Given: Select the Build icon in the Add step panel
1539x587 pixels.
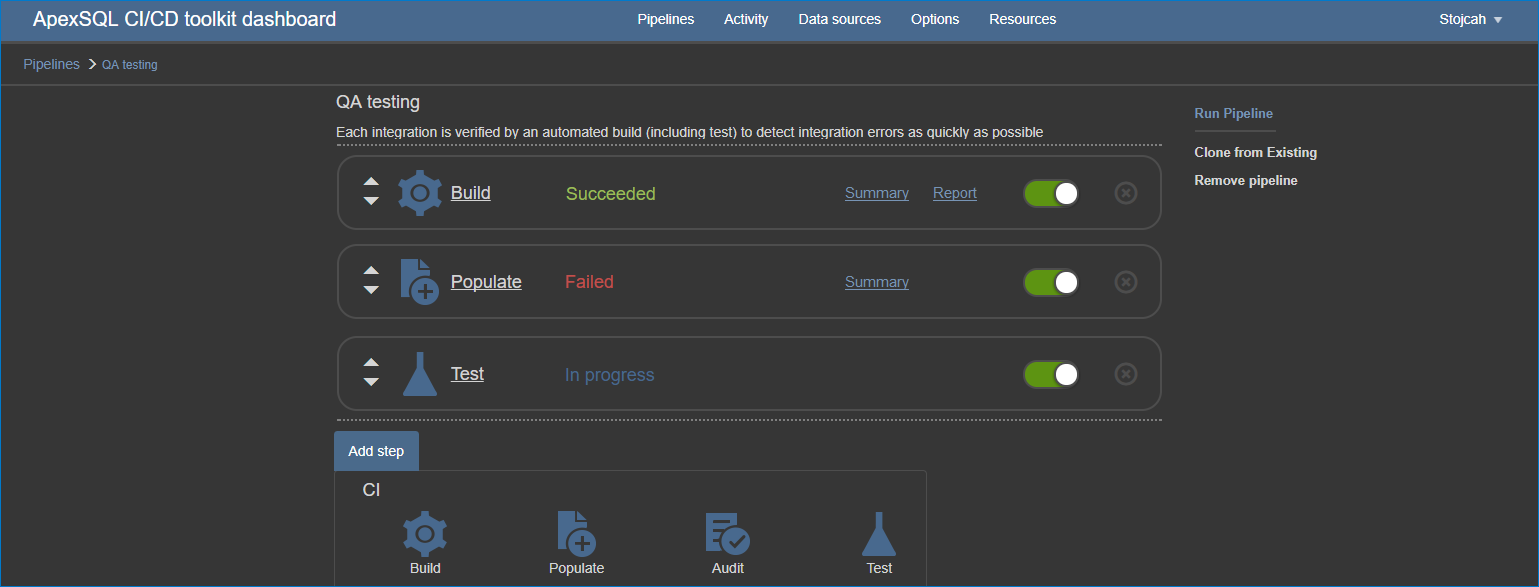Looking at the screenshot, I should click(x=424, y=533).
